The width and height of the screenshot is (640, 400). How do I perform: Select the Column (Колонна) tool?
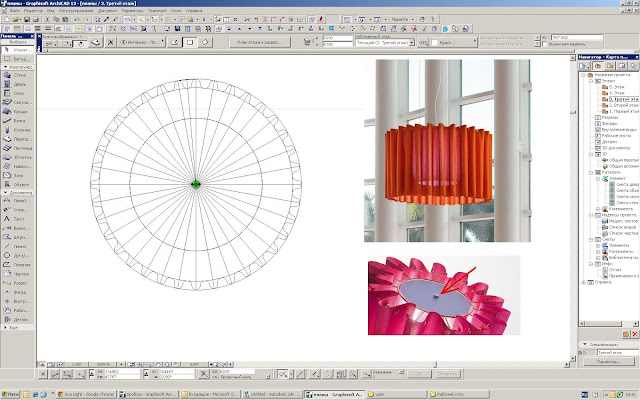coord(16,130)
